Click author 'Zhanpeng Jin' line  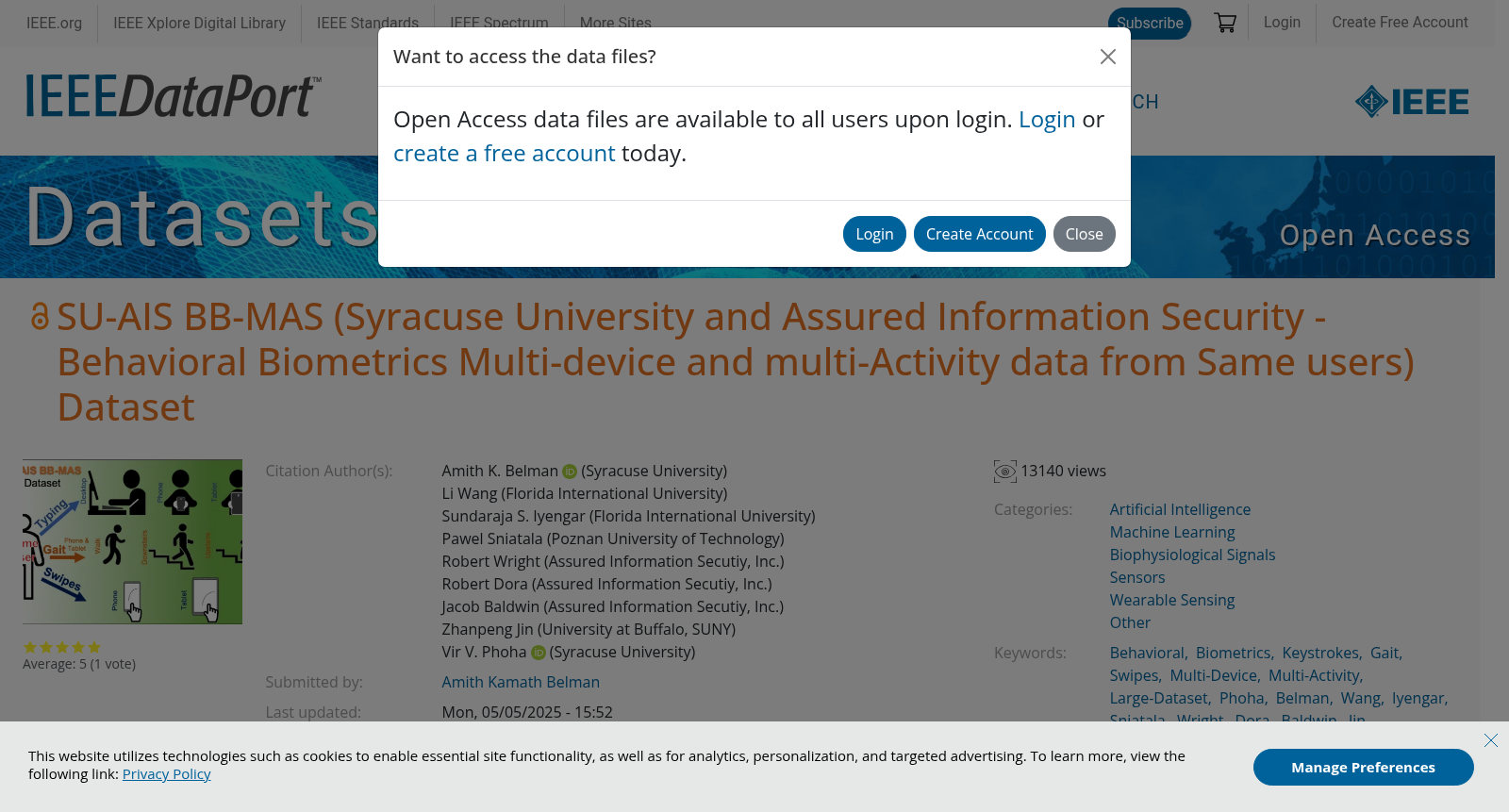589,629
